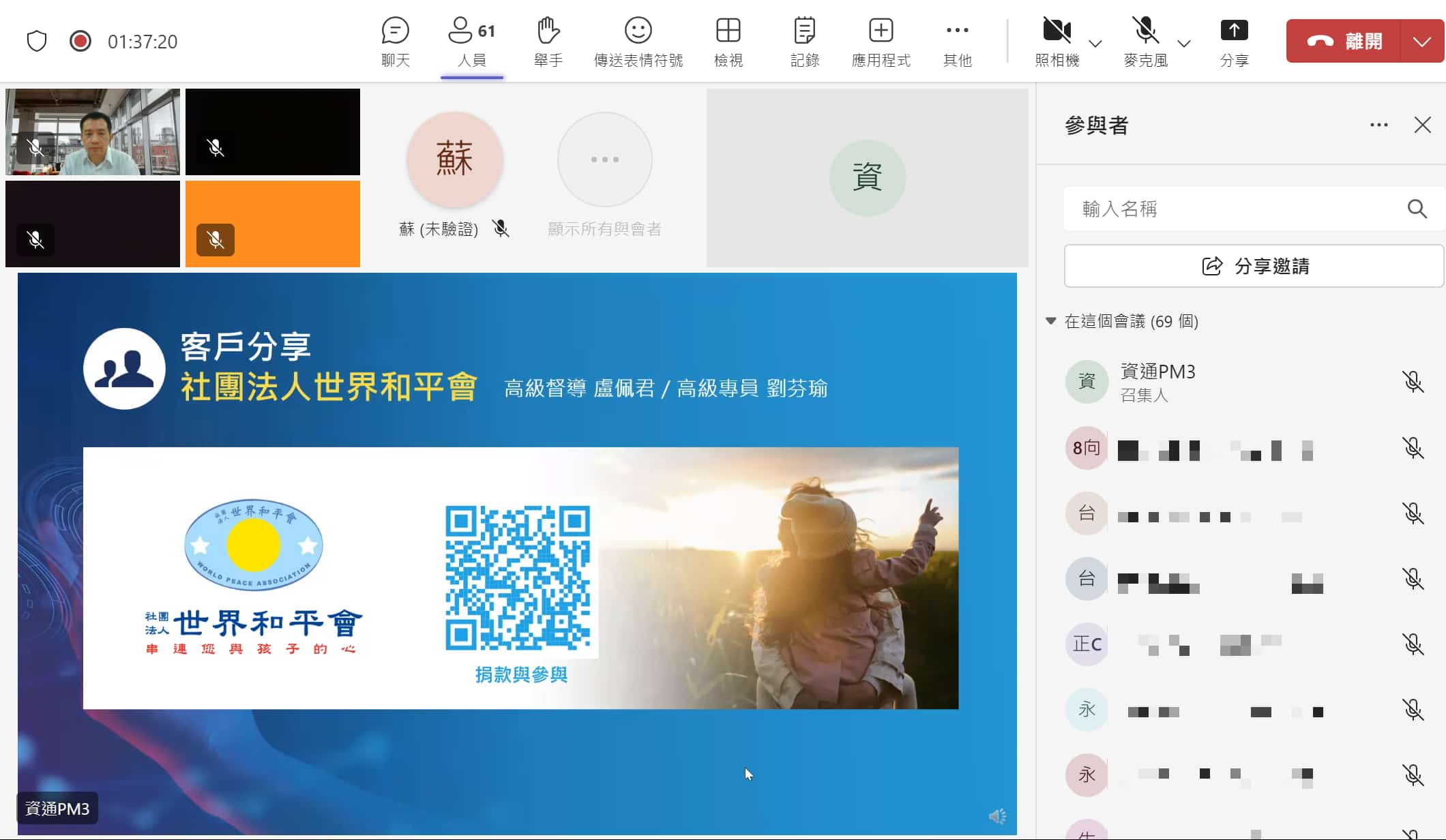
Task: Click the shield security icon
Action: point(37,41)
